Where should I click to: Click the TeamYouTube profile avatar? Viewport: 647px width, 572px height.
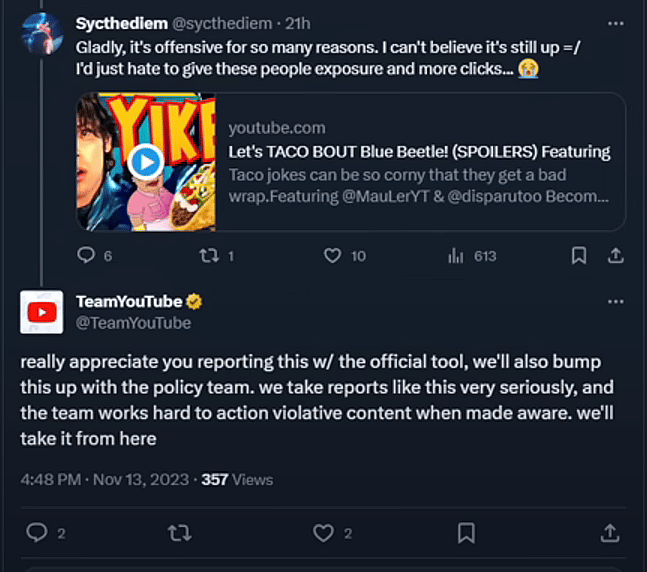point(41,312)
